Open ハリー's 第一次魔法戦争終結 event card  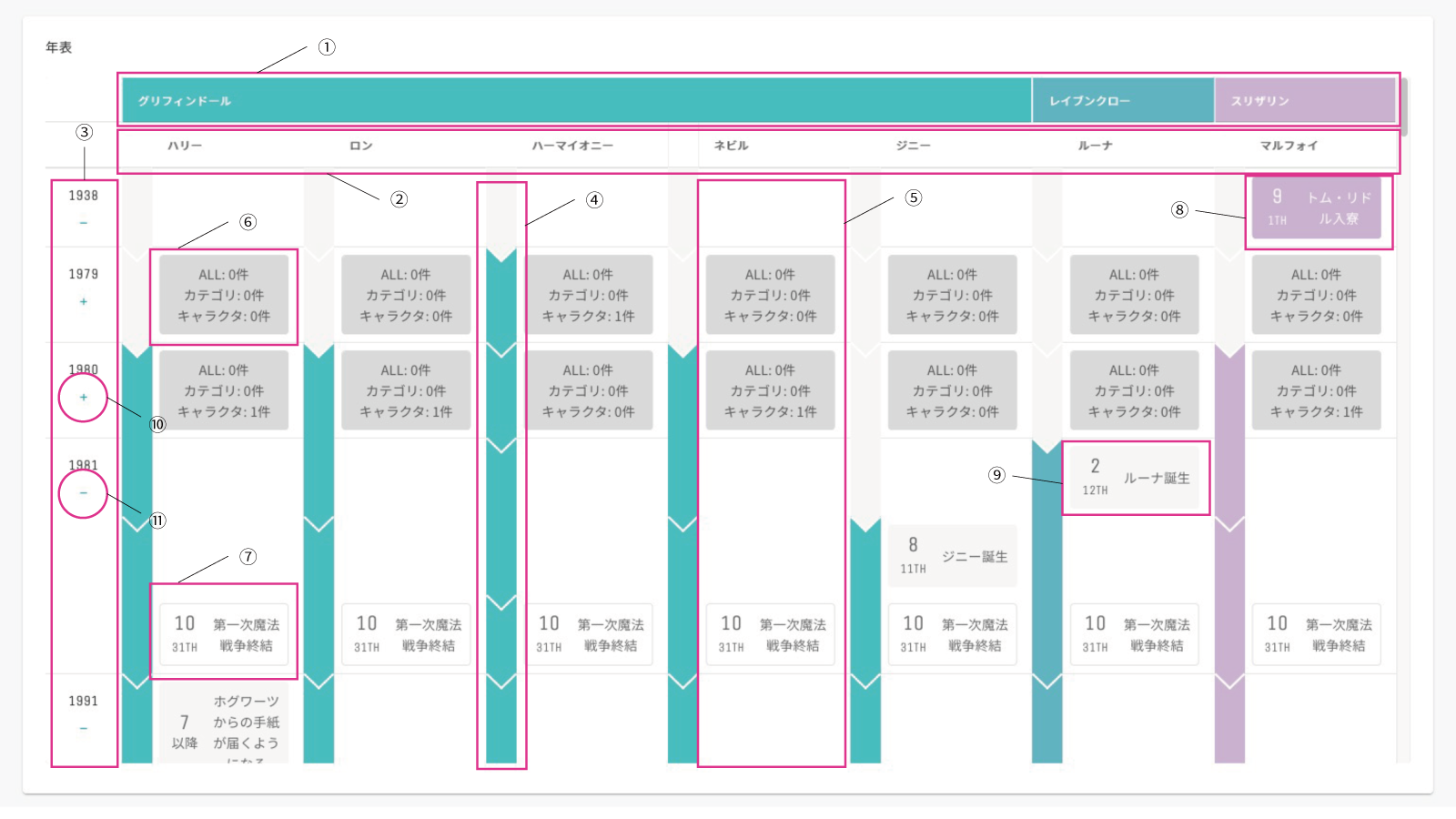[224, 634]
